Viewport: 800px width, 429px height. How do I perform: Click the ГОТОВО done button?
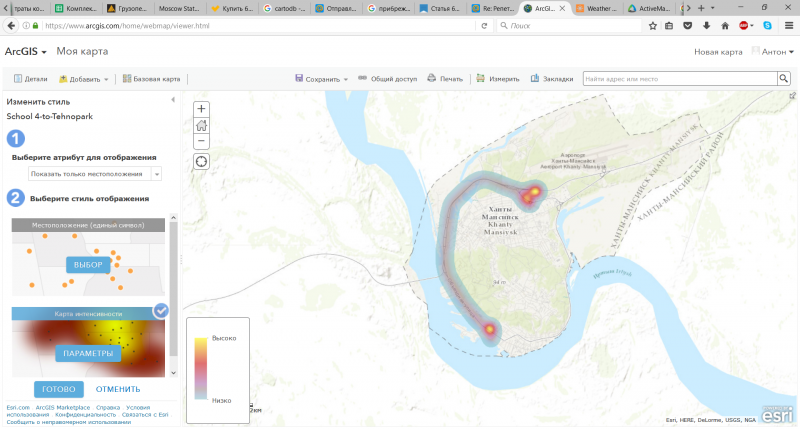tap(58, 389)
